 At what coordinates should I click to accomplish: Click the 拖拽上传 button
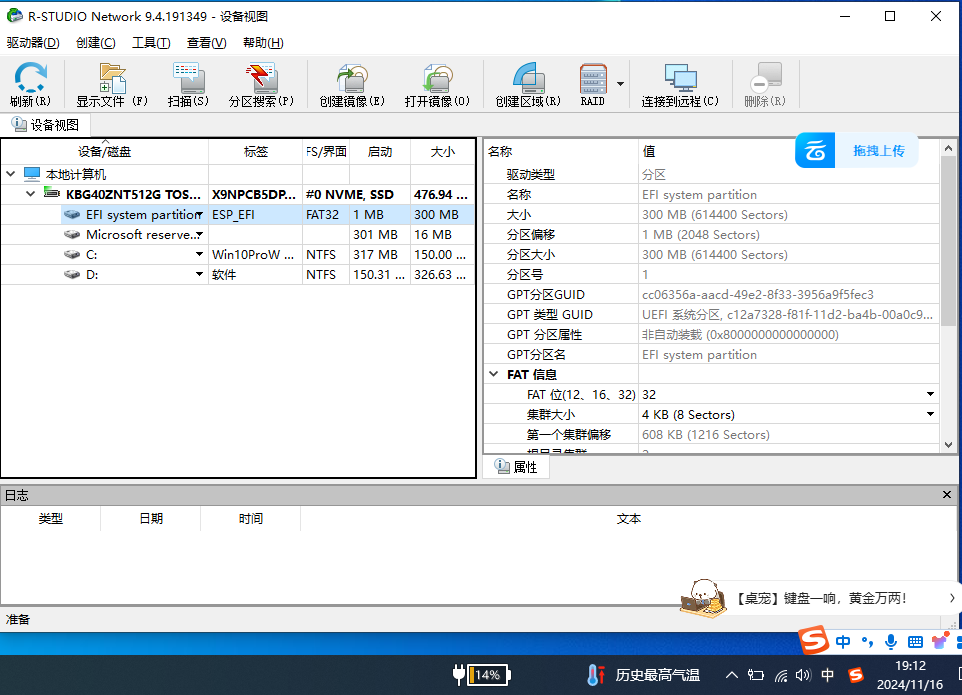(857, 151)
